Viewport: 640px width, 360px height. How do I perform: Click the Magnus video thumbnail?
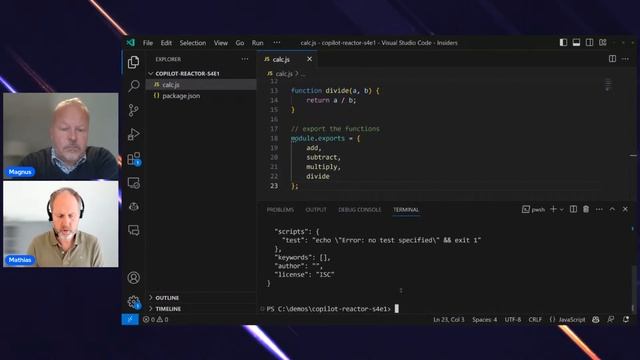[x=61, y=136]
